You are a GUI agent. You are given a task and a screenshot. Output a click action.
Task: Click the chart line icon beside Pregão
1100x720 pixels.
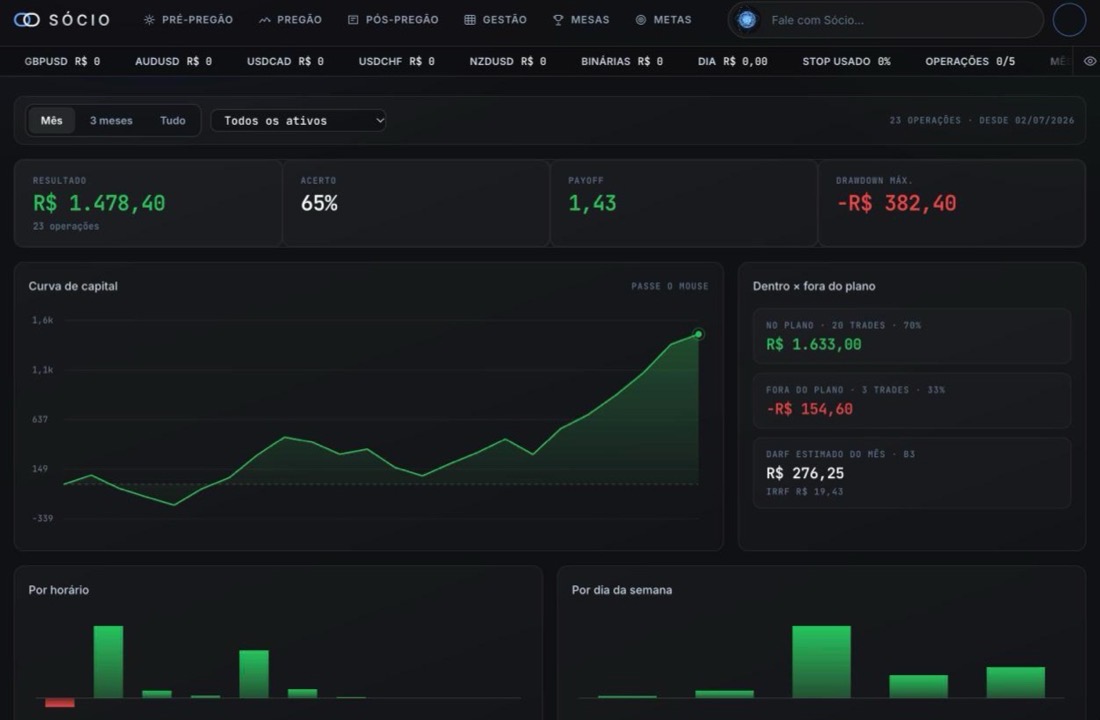click(x=264, y=20)
